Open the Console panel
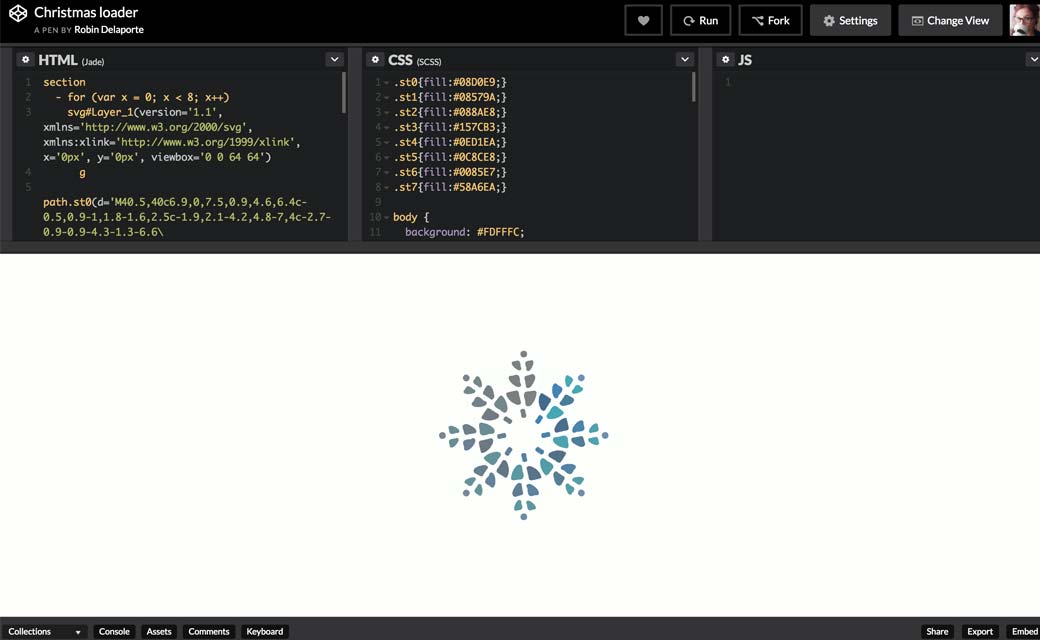1040x640 pixels. [x=114, y=631]
